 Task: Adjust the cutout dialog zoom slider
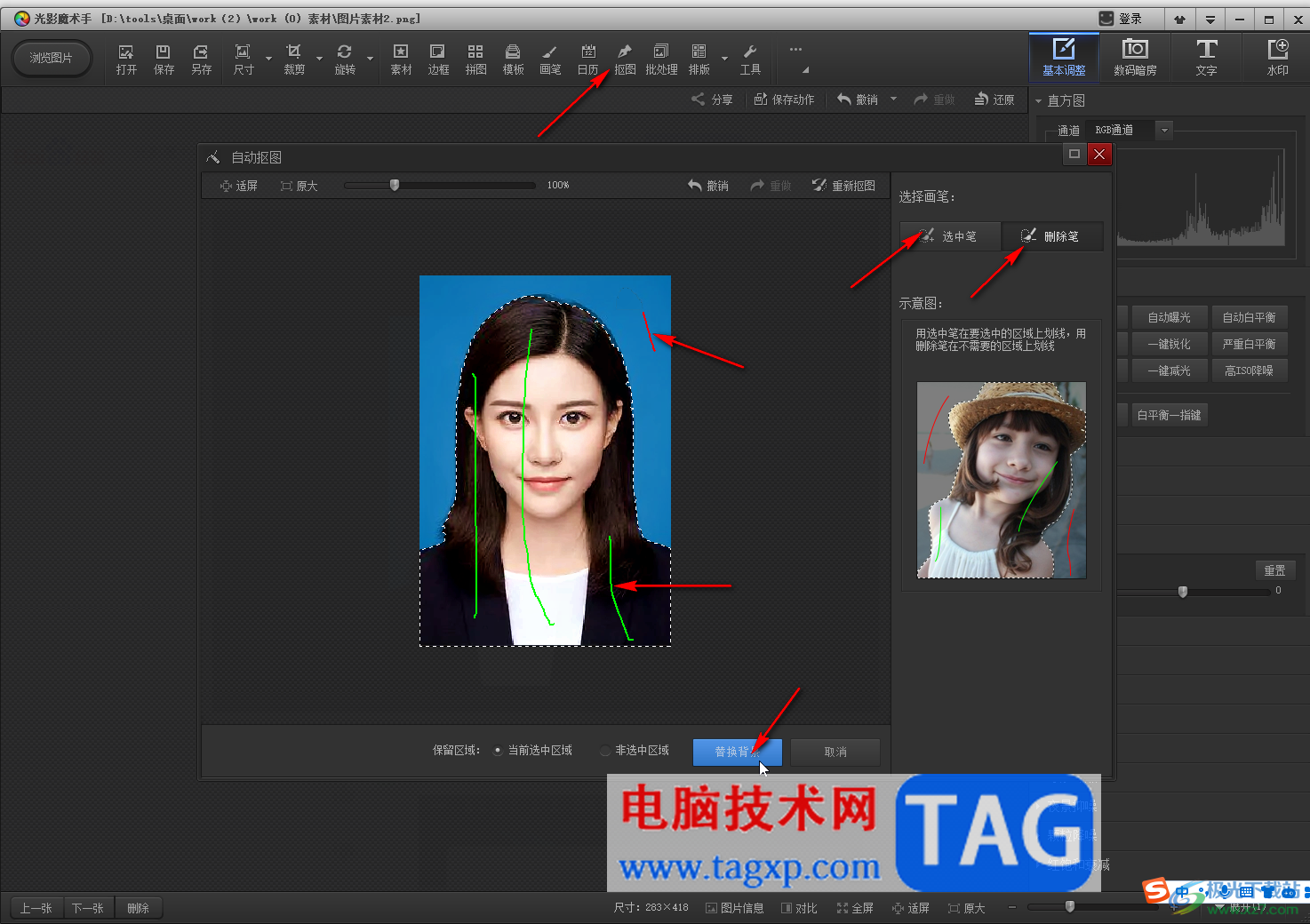click(395, 185)
